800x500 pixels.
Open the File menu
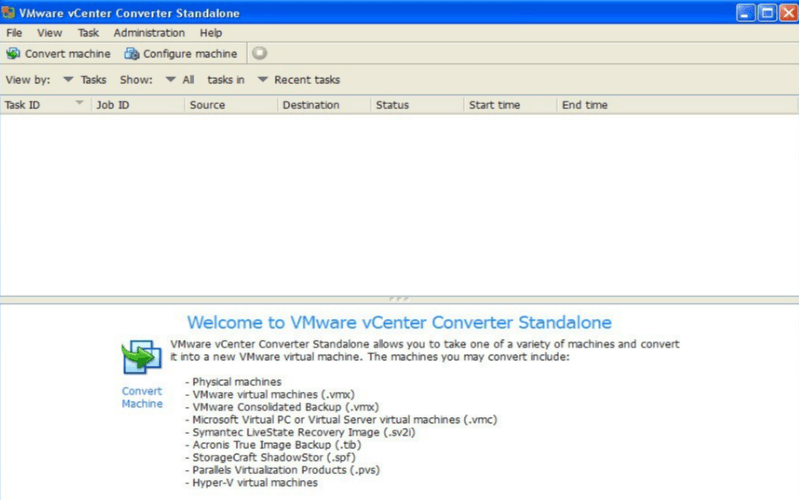14,33
